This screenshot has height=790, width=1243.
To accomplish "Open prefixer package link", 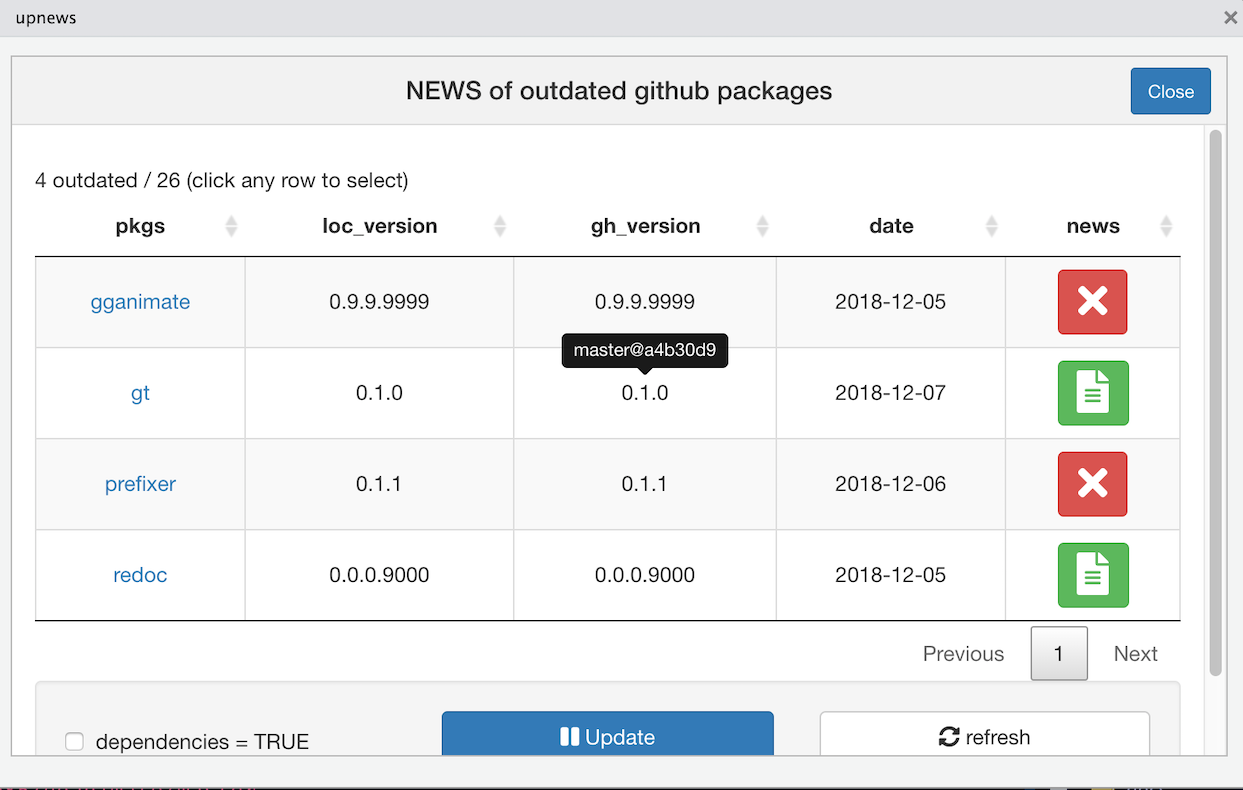I will click(140, 484).
